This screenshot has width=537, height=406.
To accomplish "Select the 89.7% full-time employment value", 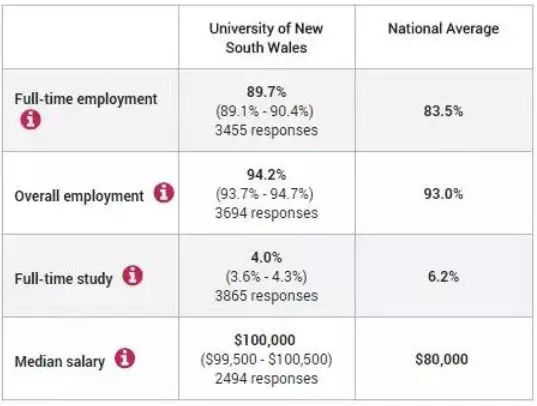I will click(266, 92).
